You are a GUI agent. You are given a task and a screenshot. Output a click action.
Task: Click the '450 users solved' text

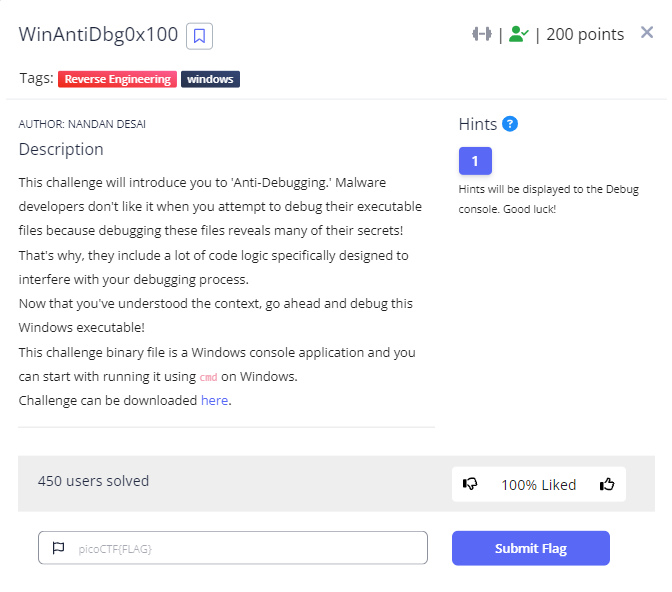(93, 481)
